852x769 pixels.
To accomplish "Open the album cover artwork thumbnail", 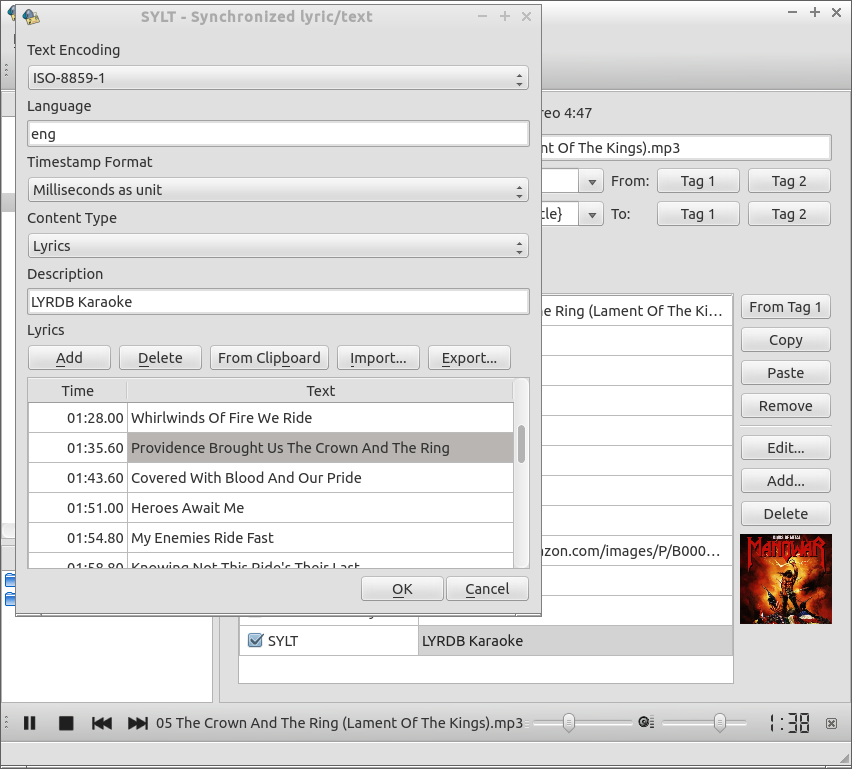I will [786, 579].
